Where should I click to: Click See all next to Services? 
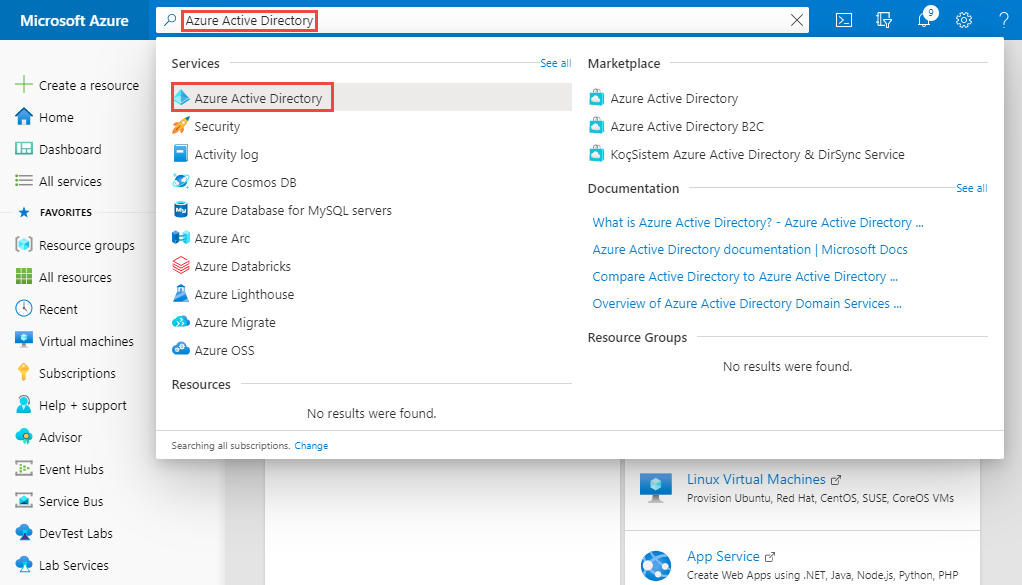(x=555, y=62)
